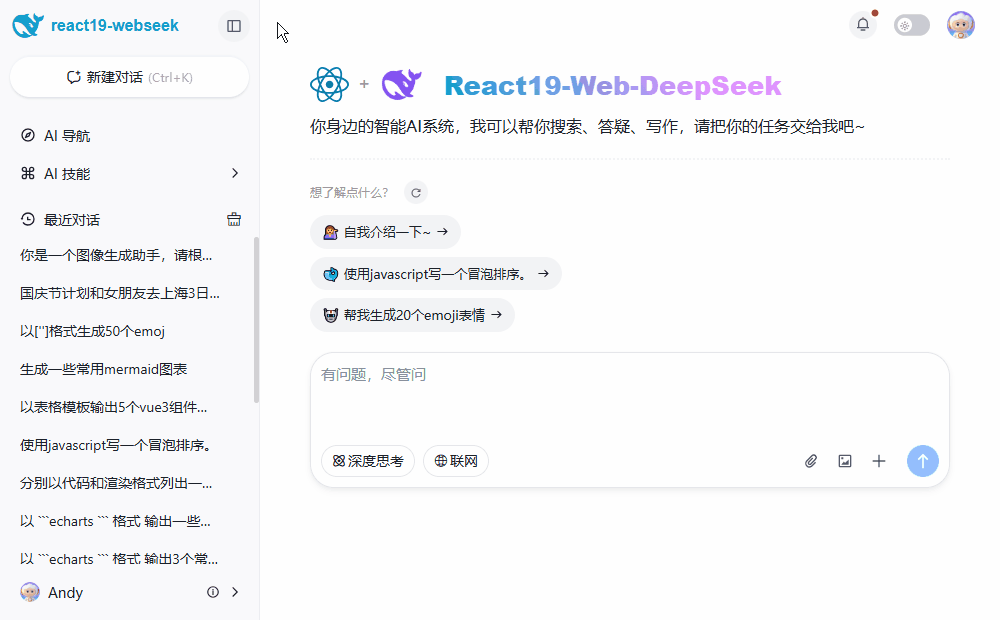
Task: Click the Andy avatar in sidebar footer
Action: (29, 592)
